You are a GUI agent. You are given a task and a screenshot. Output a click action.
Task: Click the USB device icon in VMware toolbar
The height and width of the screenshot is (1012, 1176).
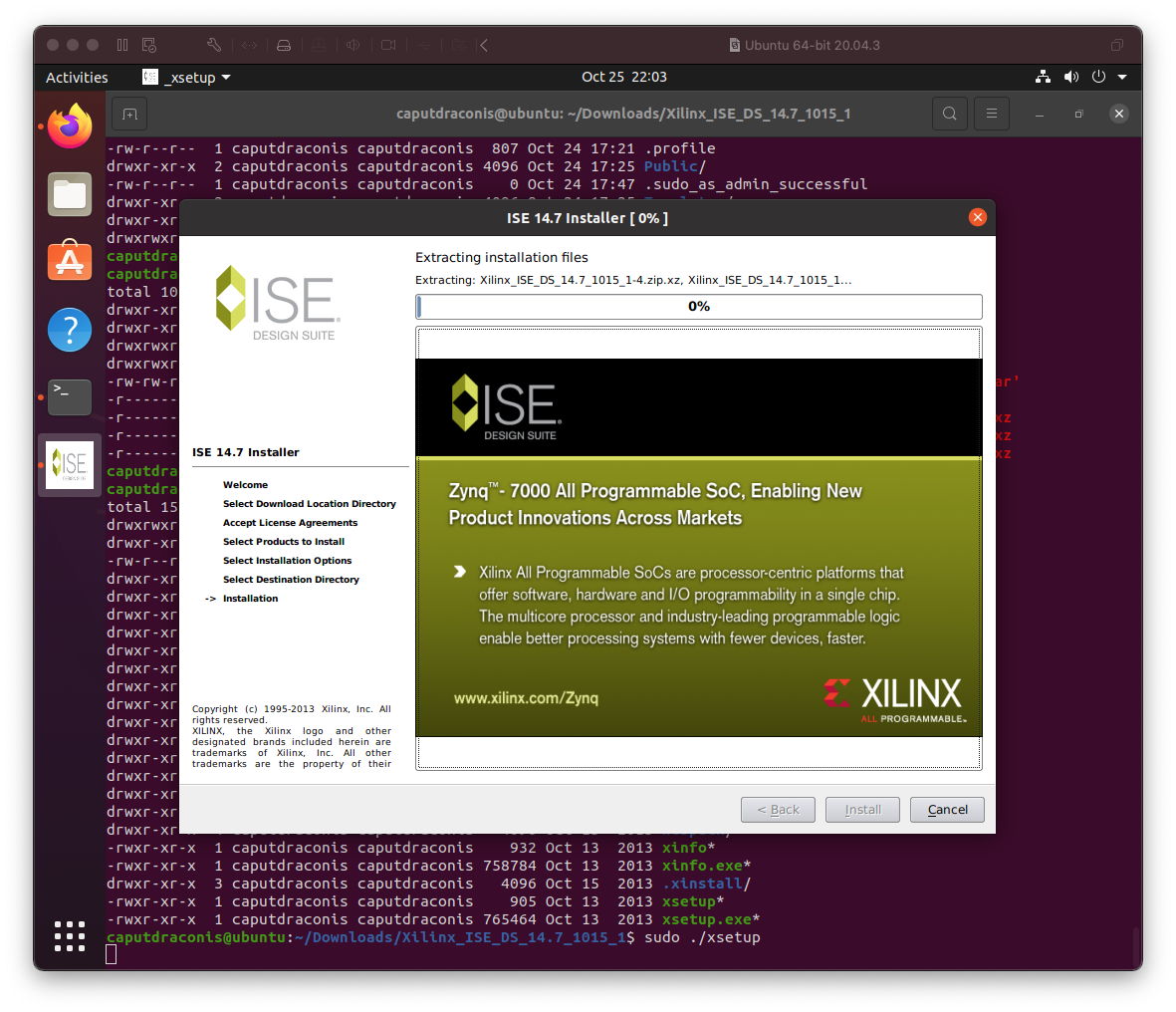coord(424,45)
